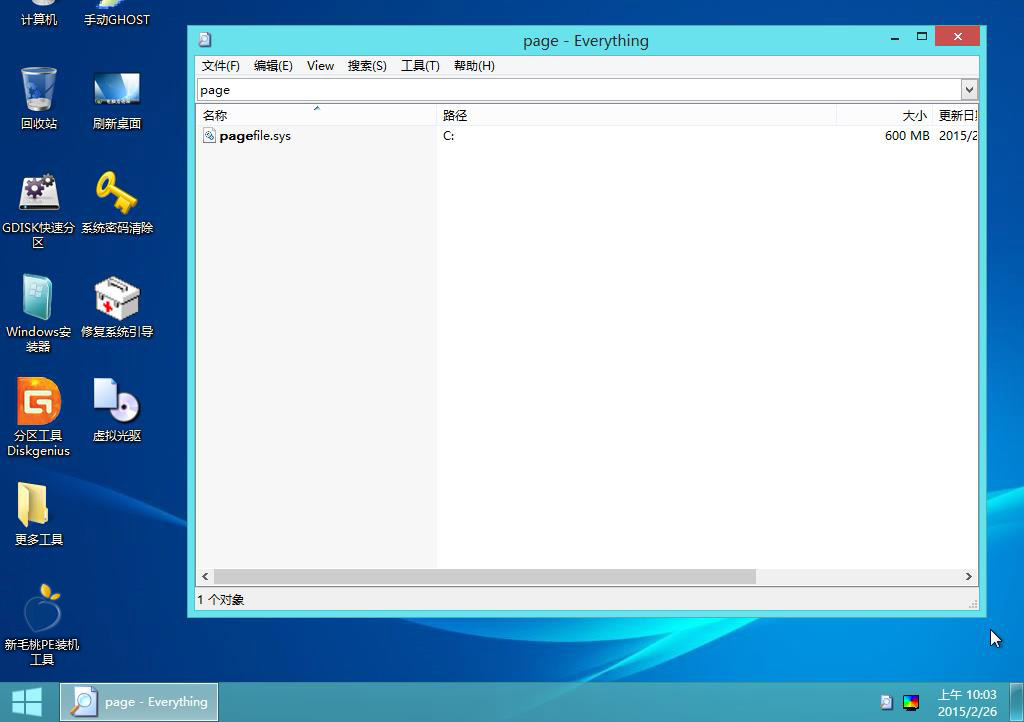Sort by the 路径 column header
This screenshot has height=722, width=1024.
click(636, 116)
